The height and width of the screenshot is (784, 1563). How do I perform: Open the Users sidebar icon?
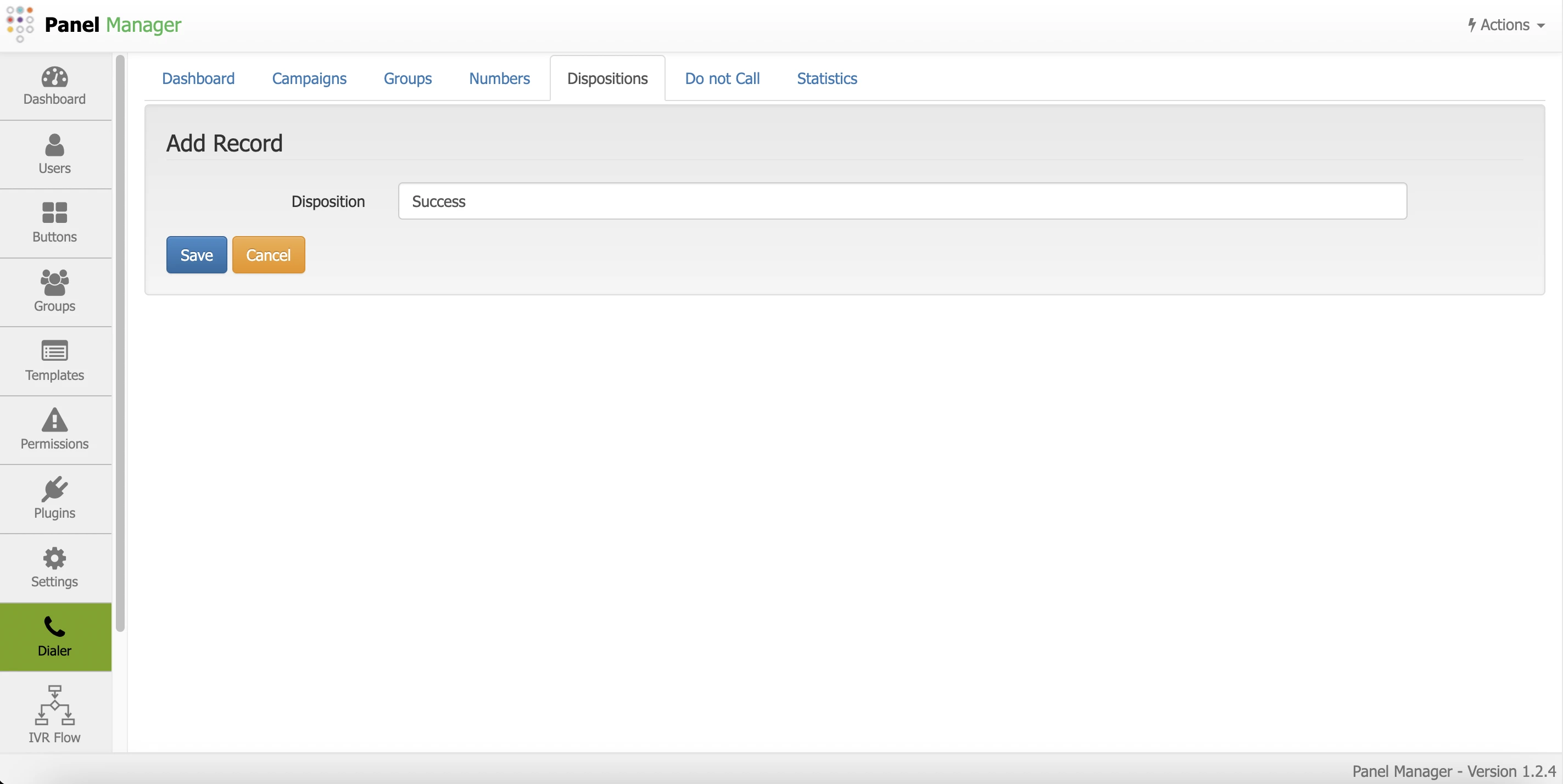[x=54, y=145]
